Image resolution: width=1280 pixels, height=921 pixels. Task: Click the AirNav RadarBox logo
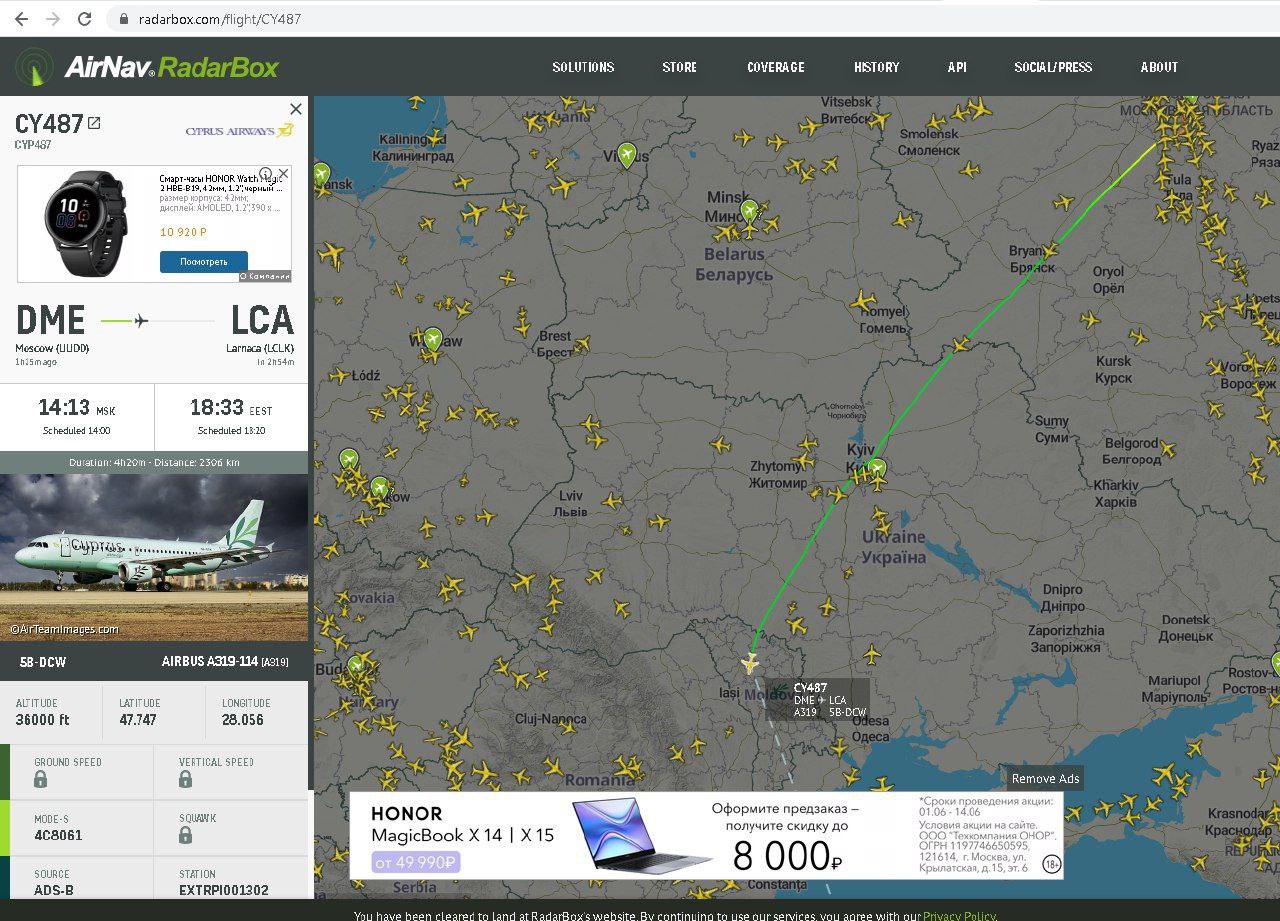146,67
